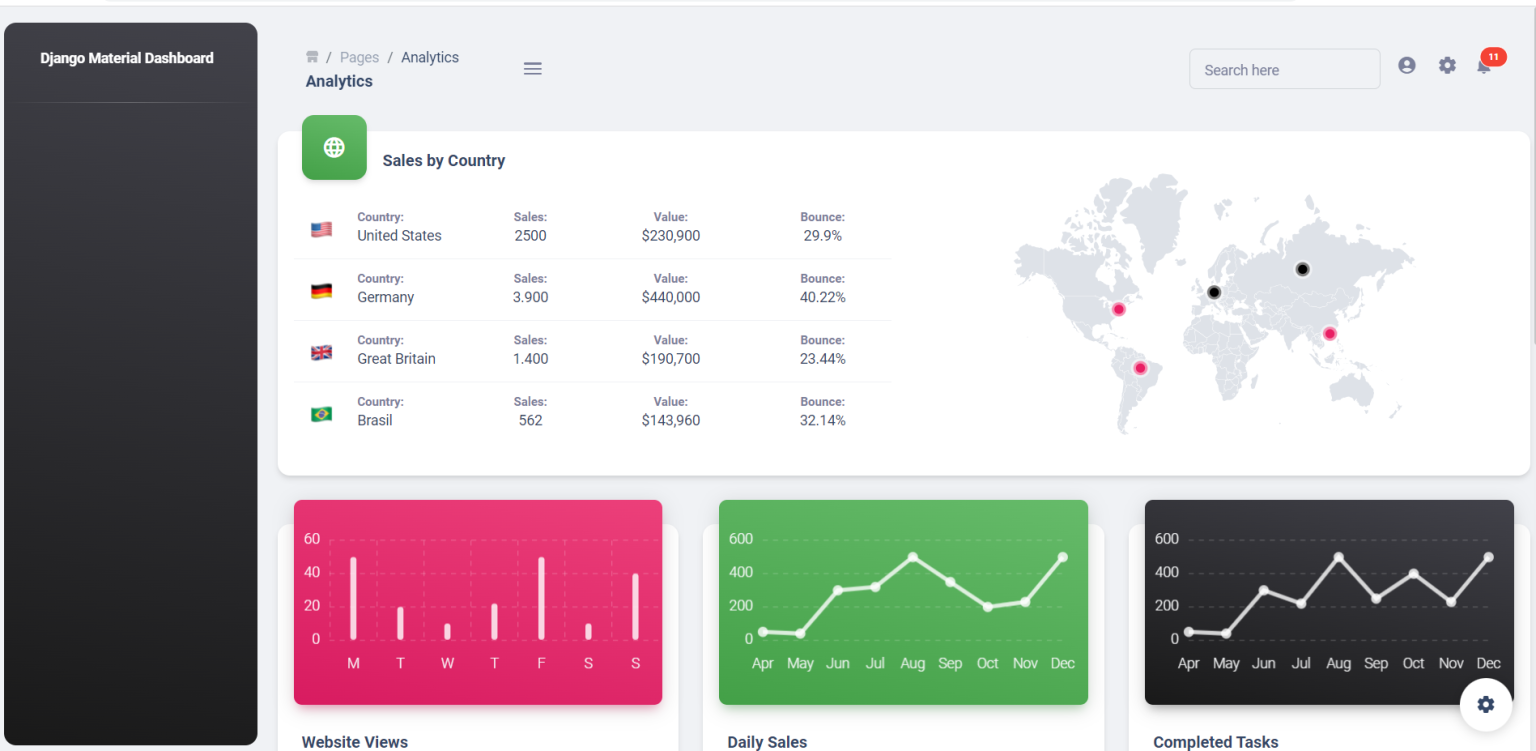The image size is (1536, 751).
Task: Click the Great Britain flag icon
Action: pyautogui.click(x=321, y=353)
